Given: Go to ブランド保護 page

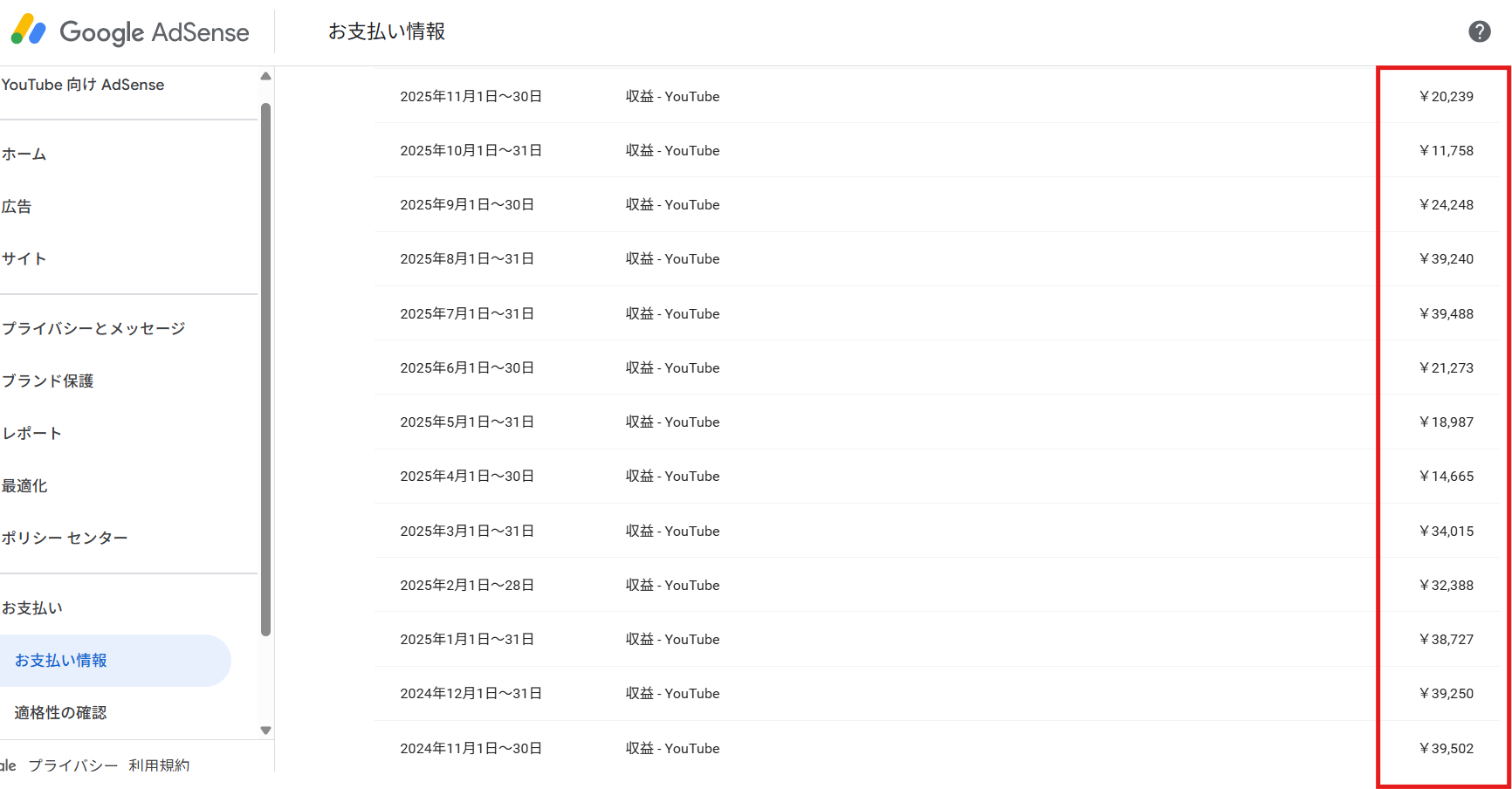Looking at the screenshot, I should click(47, 381).
